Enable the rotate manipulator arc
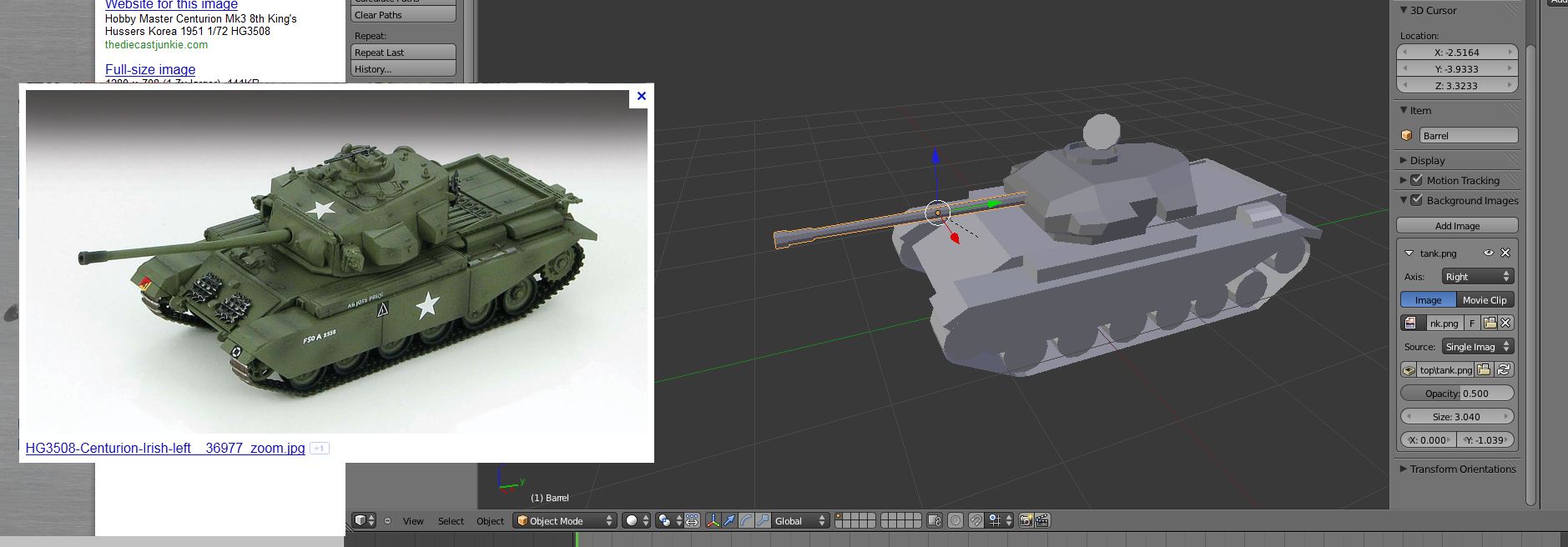1568x547 pixels. coord(746,520)
